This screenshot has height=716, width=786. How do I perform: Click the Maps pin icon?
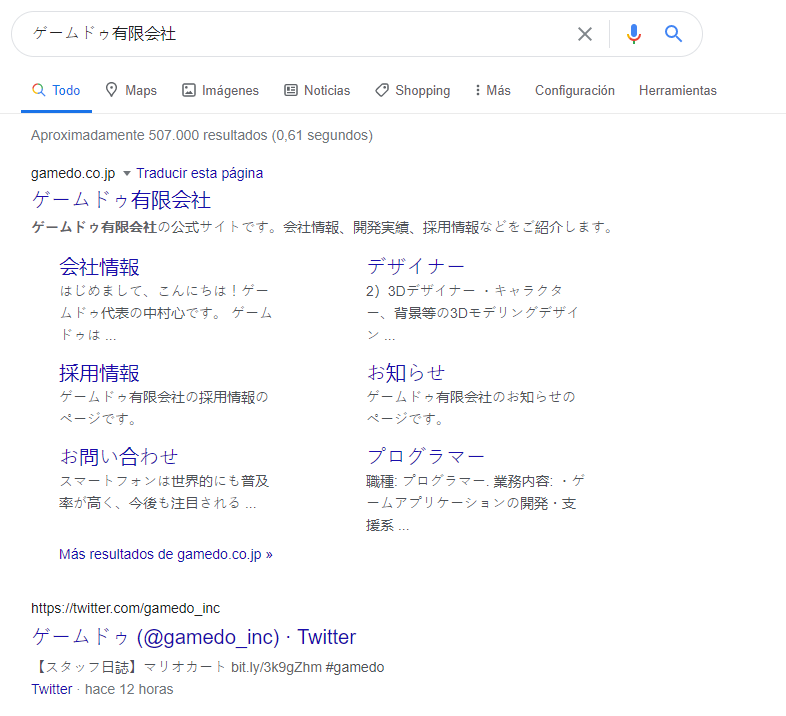pos(111,90)
